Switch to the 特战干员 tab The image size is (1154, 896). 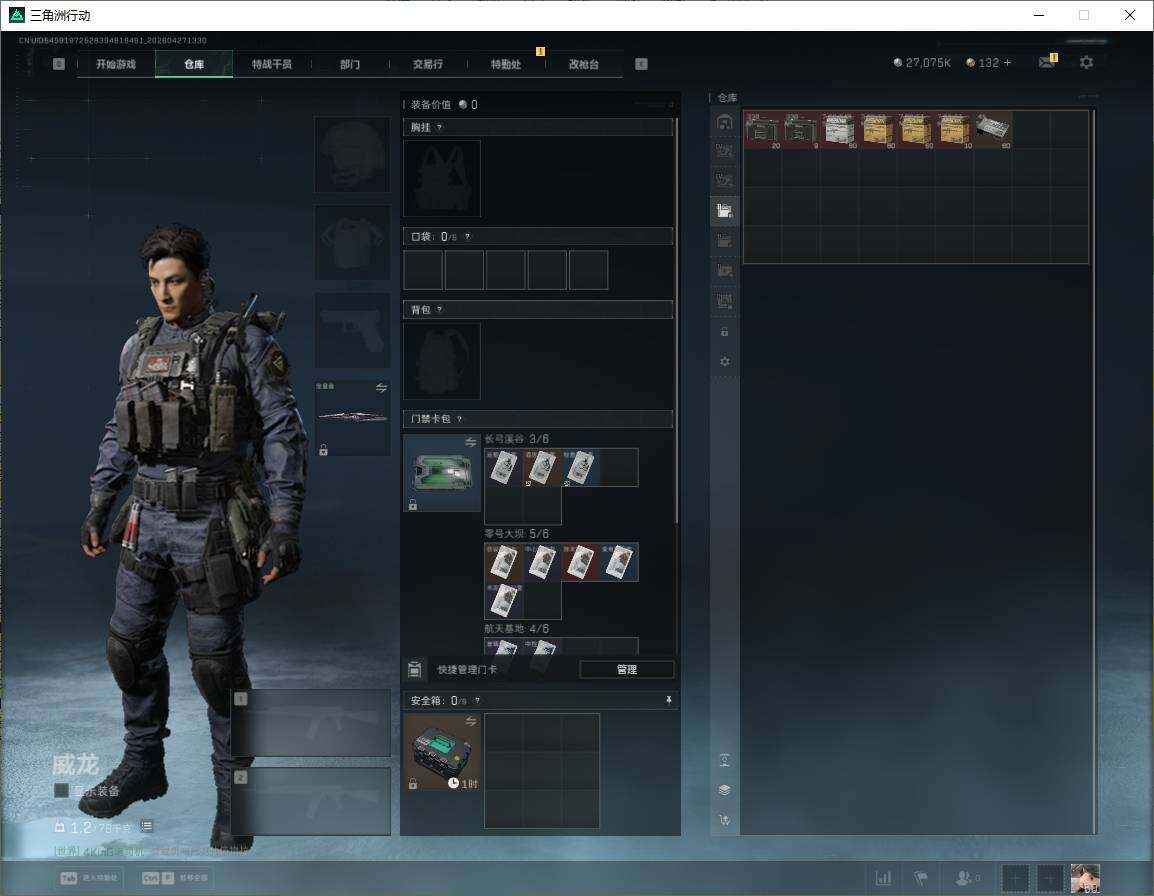click(x=272, y=64)
